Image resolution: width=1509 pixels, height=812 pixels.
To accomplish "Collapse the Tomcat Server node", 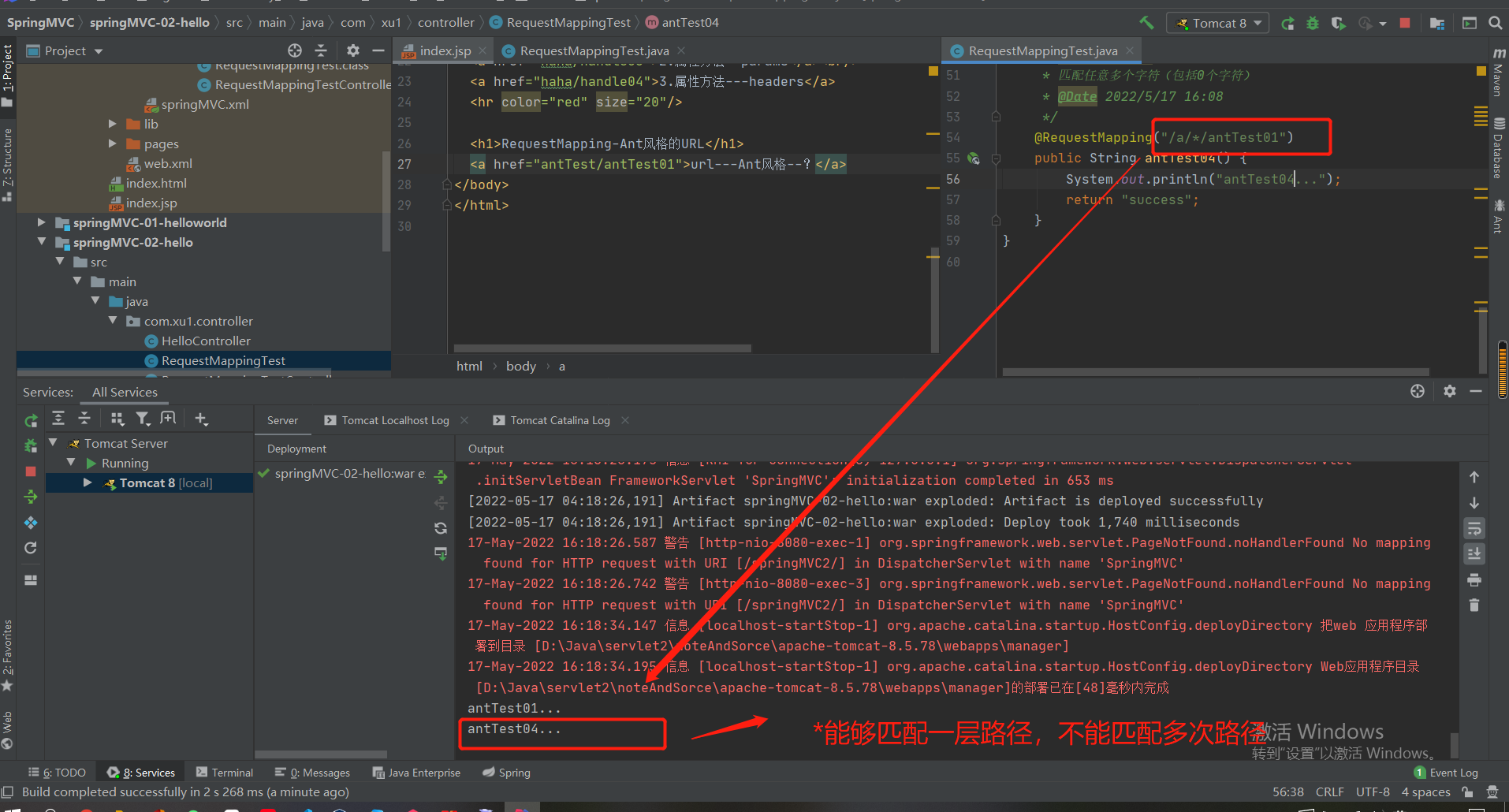I will 53,443.
